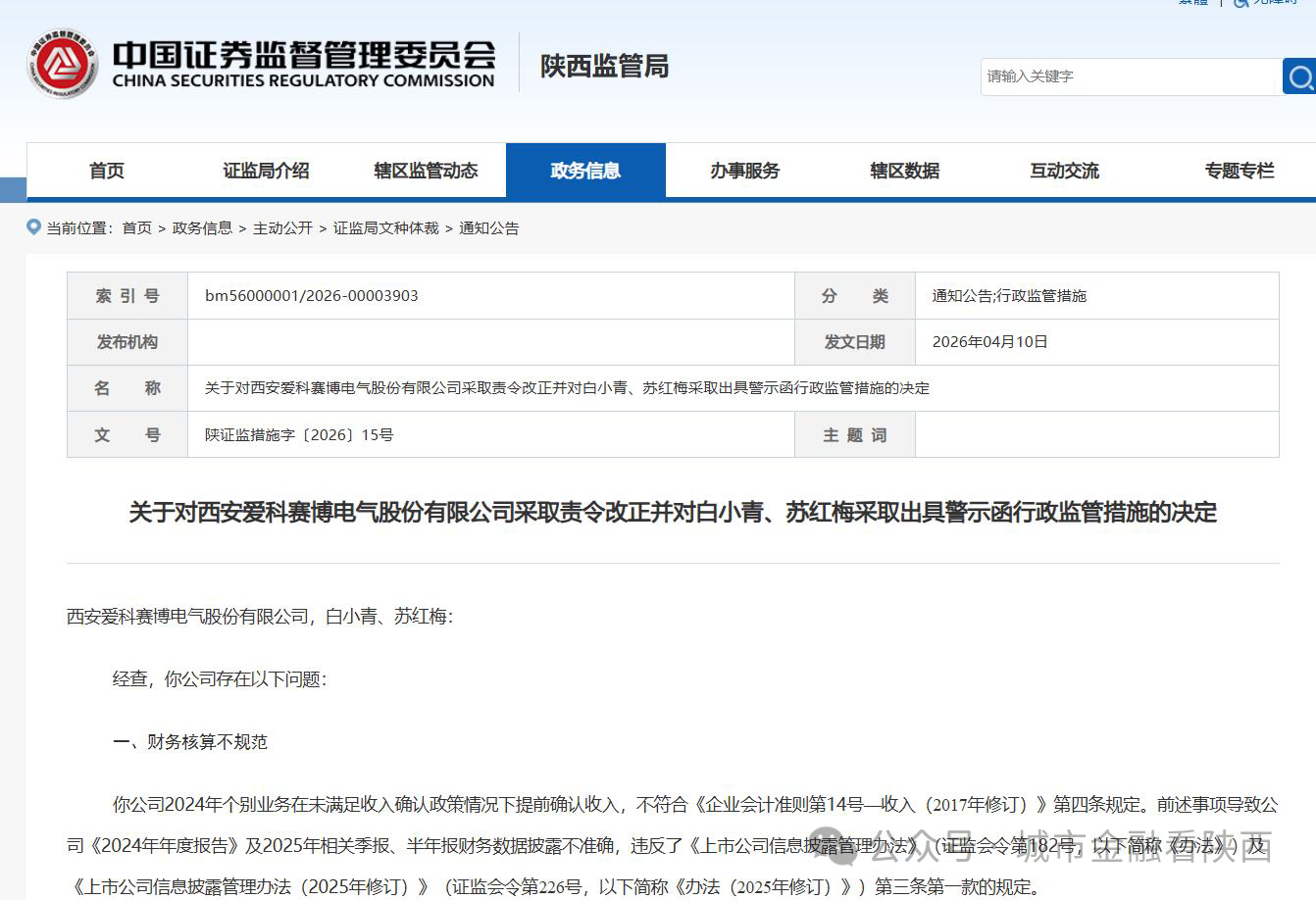
Task: Go to the 通知公告 breadcrumb link
Action: click(x=489, y=228)
